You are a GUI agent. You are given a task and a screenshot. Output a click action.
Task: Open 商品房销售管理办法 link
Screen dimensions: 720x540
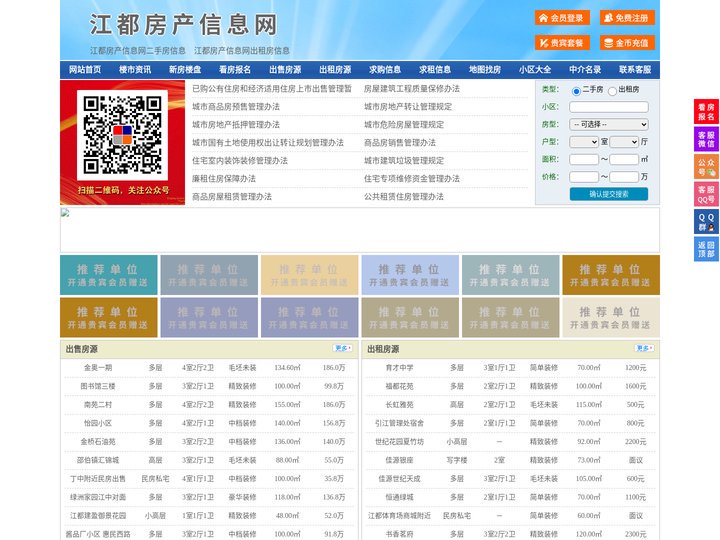(400, 142)
